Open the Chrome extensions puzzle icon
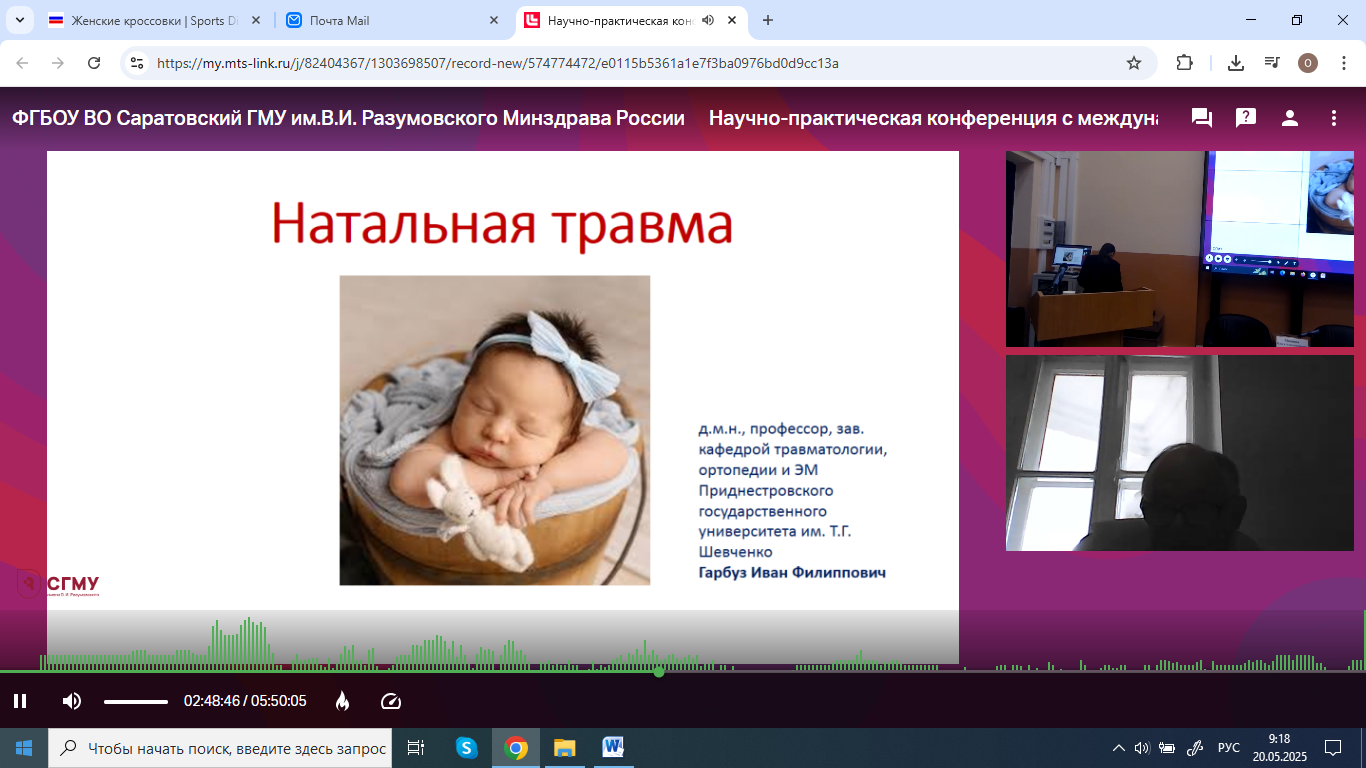The image size is (1366, 768). [x=1184, y=63]
